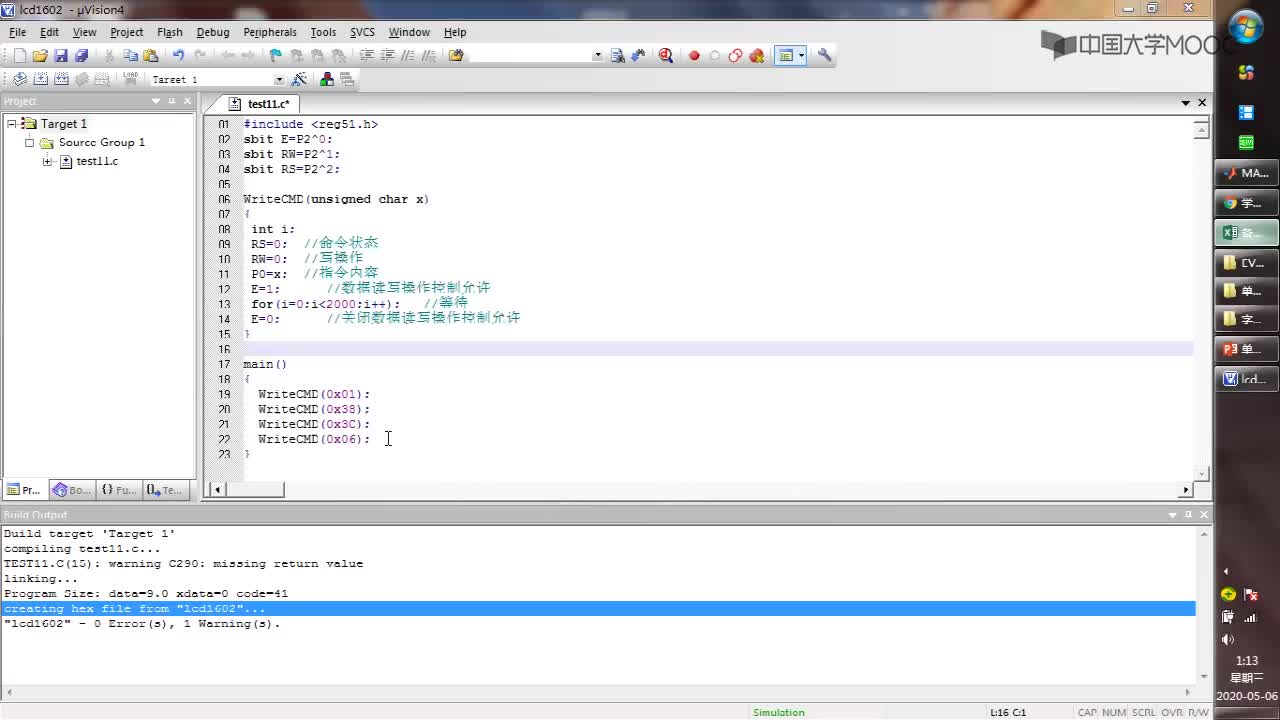The height and width of the screenshot is (720, 1280).
Task: Open the MA... taskbar item
Action: [1246, 173]
